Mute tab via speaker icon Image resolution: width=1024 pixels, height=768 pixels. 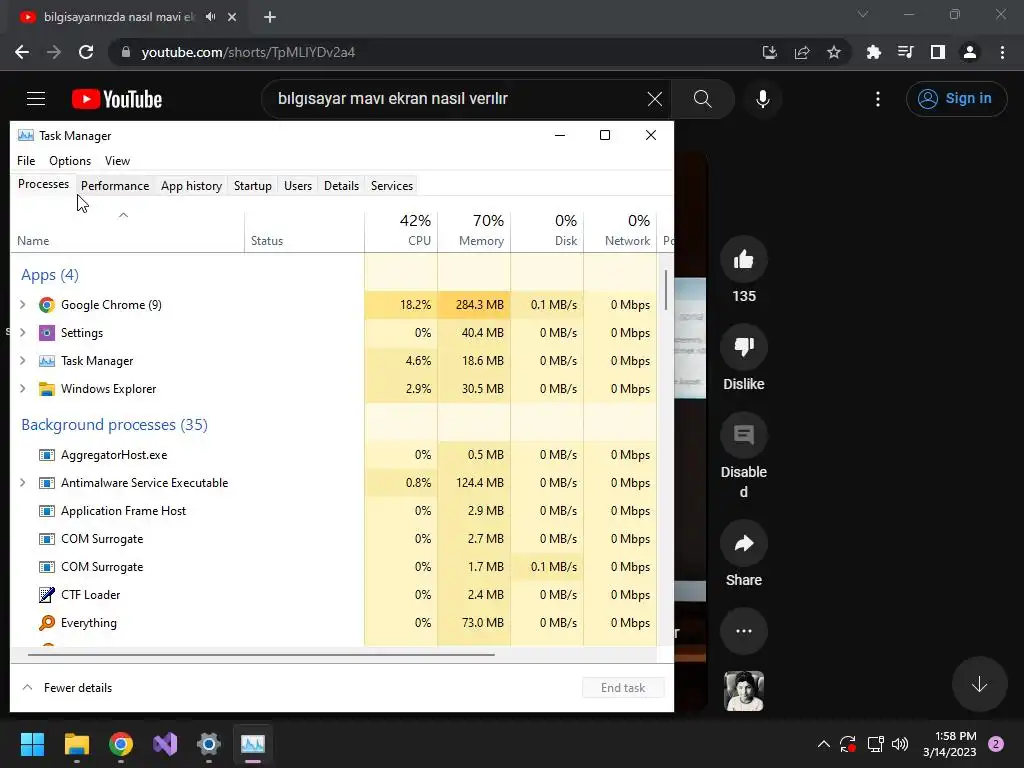pos(210,17)
